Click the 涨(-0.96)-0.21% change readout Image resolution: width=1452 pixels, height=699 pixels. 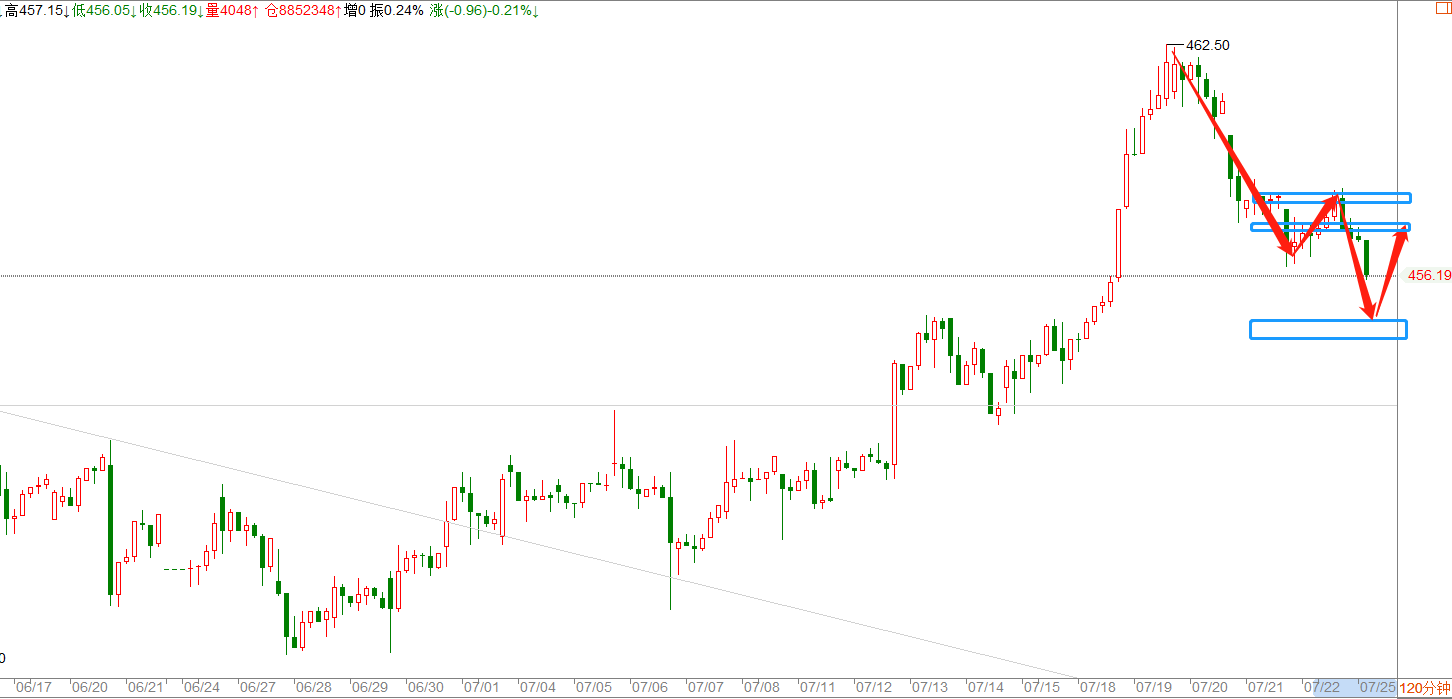pos(485,10)
